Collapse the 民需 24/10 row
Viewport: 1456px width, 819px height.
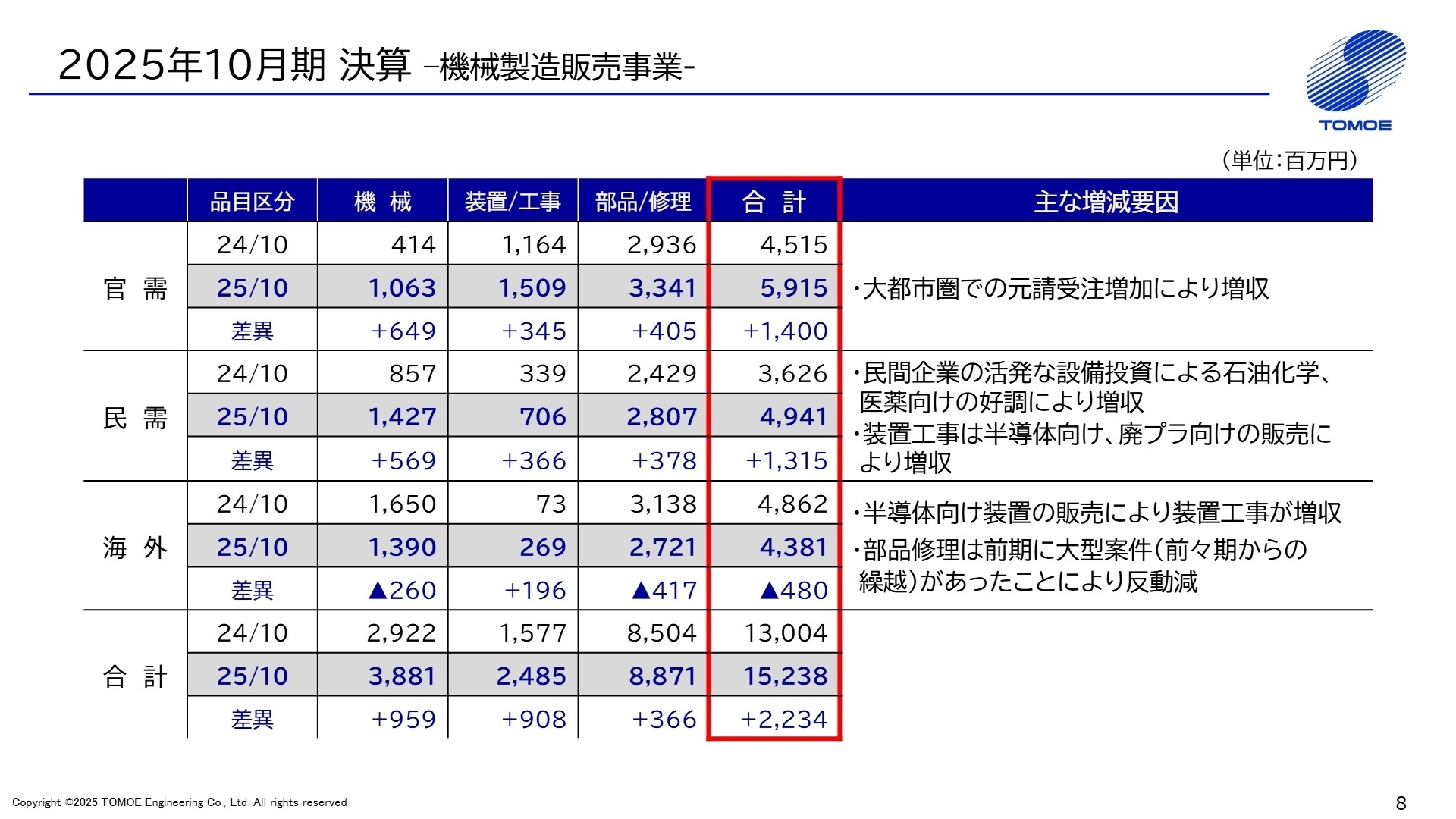(252, 374)
